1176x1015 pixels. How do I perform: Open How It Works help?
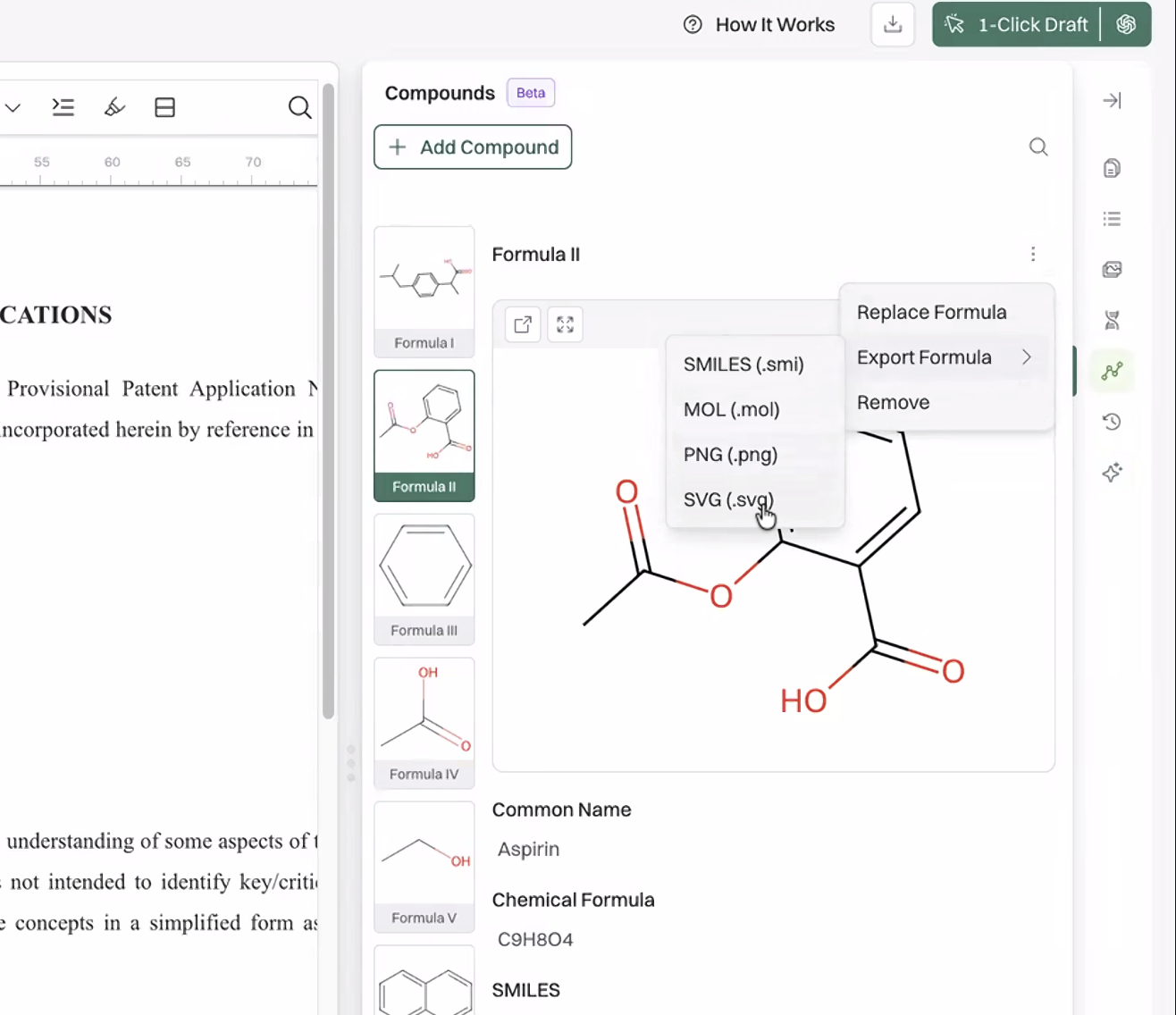click(x=759, y=24)
